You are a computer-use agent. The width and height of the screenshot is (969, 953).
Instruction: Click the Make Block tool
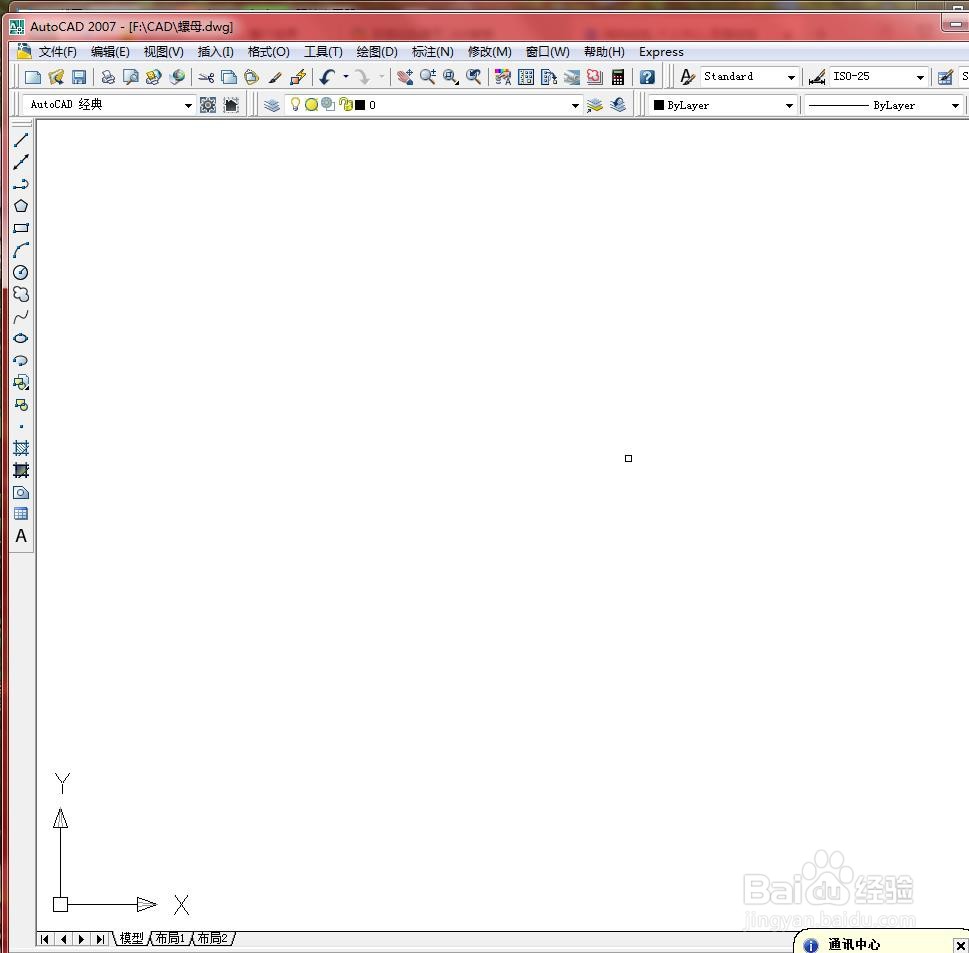[21, 405]
